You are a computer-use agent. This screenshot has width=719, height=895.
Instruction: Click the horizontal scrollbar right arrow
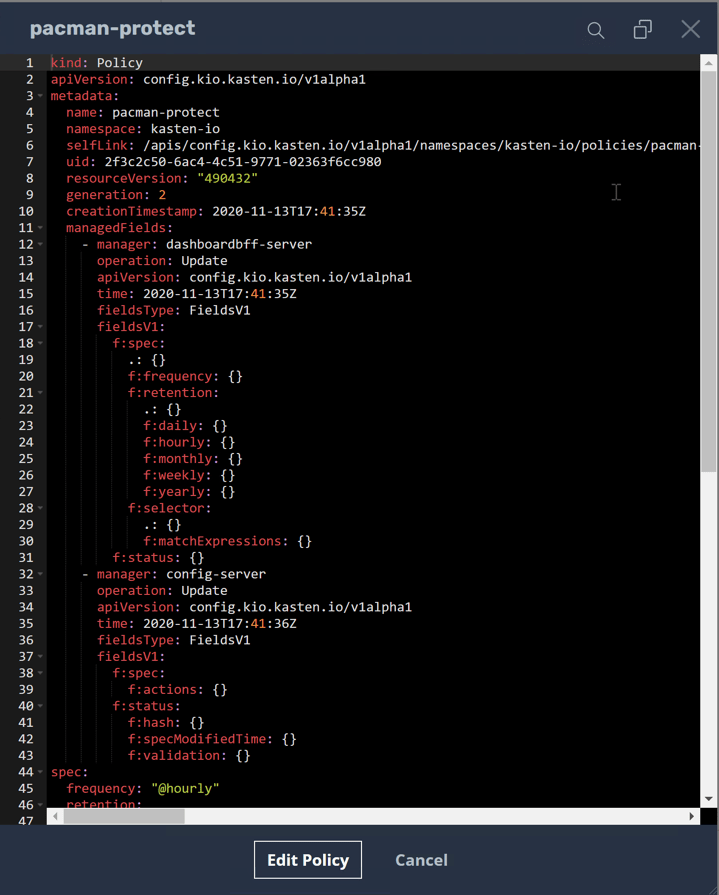point(692,816)
